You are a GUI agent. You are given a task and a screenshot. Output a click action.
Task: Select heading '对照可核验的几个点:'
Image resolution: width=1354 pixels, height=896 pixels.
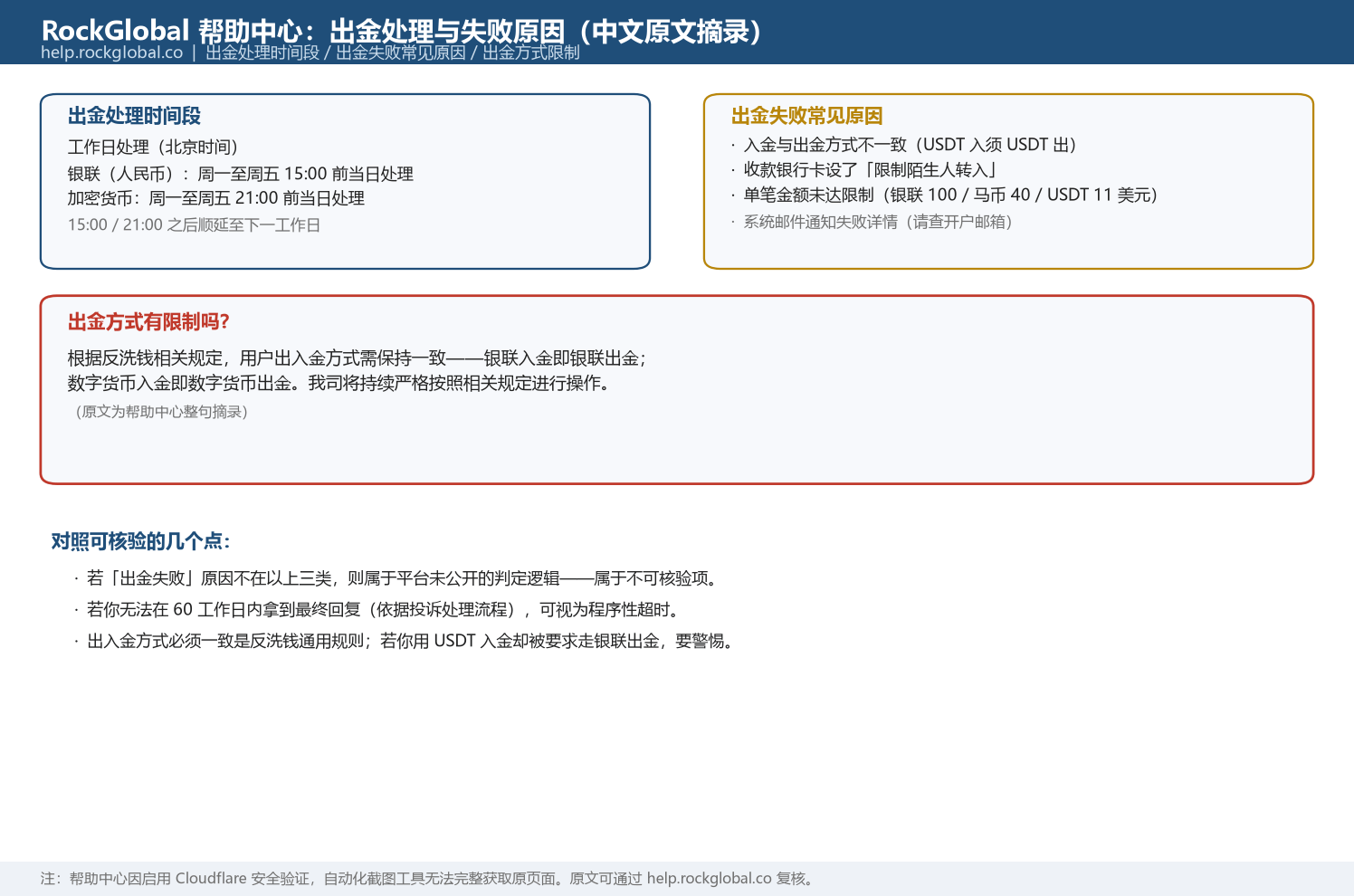(141, 541)
